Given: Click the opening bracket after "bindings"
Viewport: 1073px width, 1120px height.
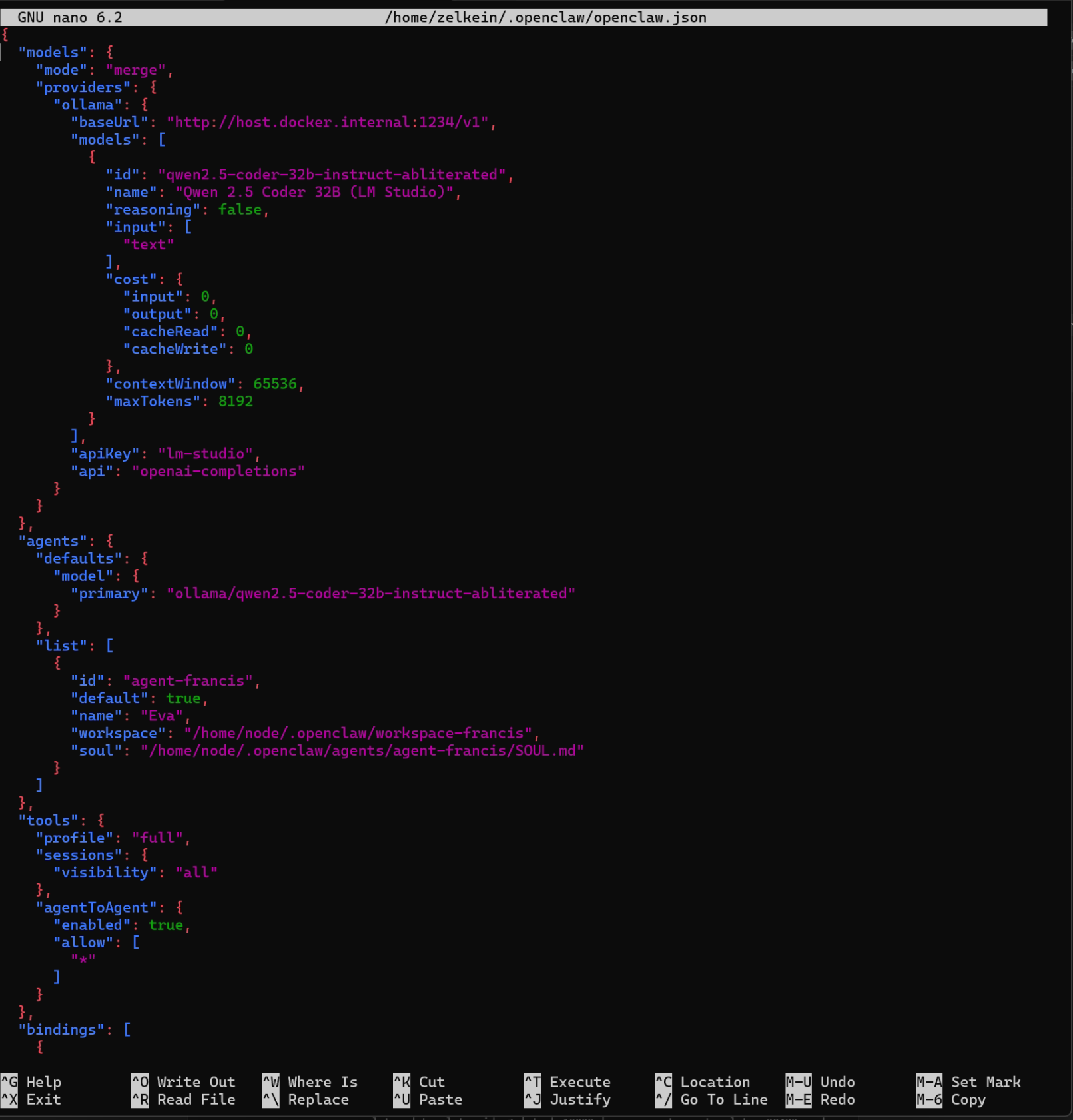Looking at the screenshot, I should 127,1030.
